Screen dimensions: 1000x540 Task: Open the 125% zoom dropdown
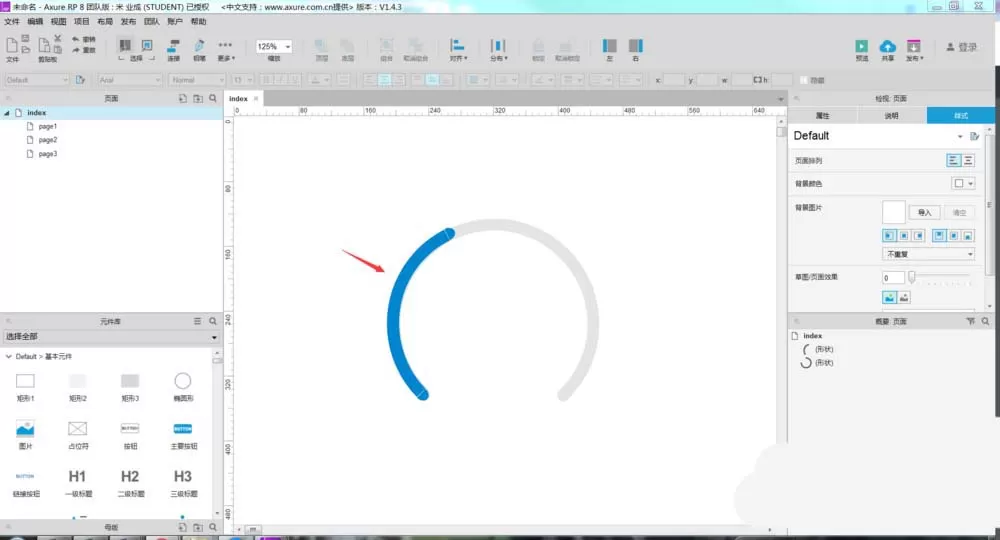[x=274, y=47]
